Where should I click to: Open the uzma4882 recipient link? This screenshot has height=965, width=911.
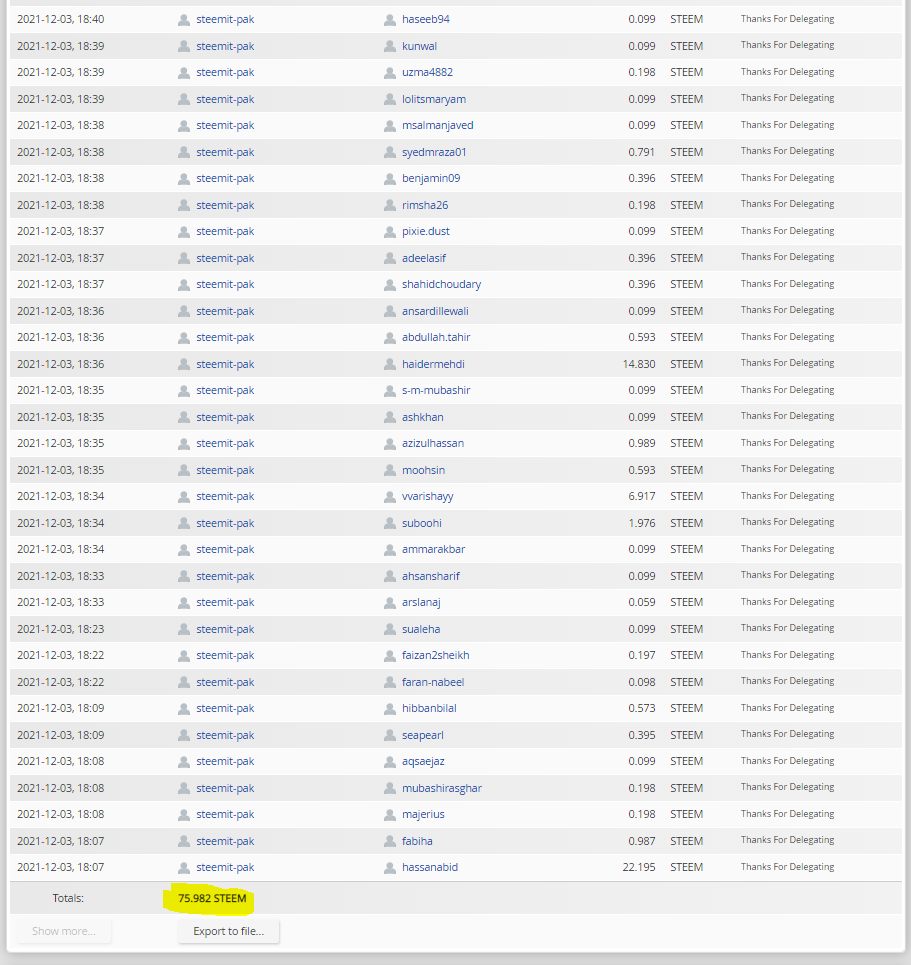coord(427,72)
